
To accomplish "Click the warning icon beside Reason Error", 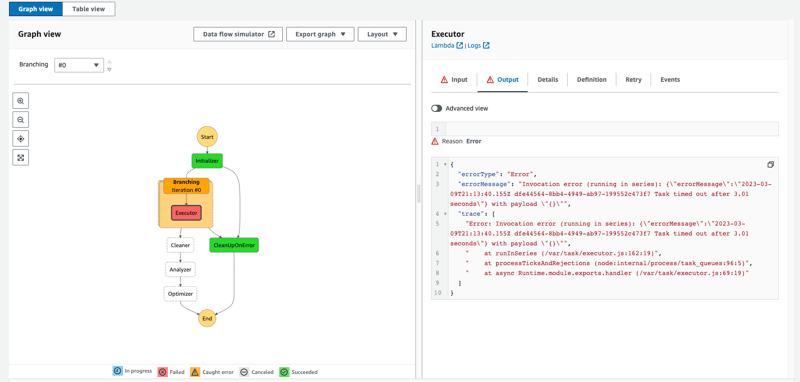I will click(x=435, y=141).
